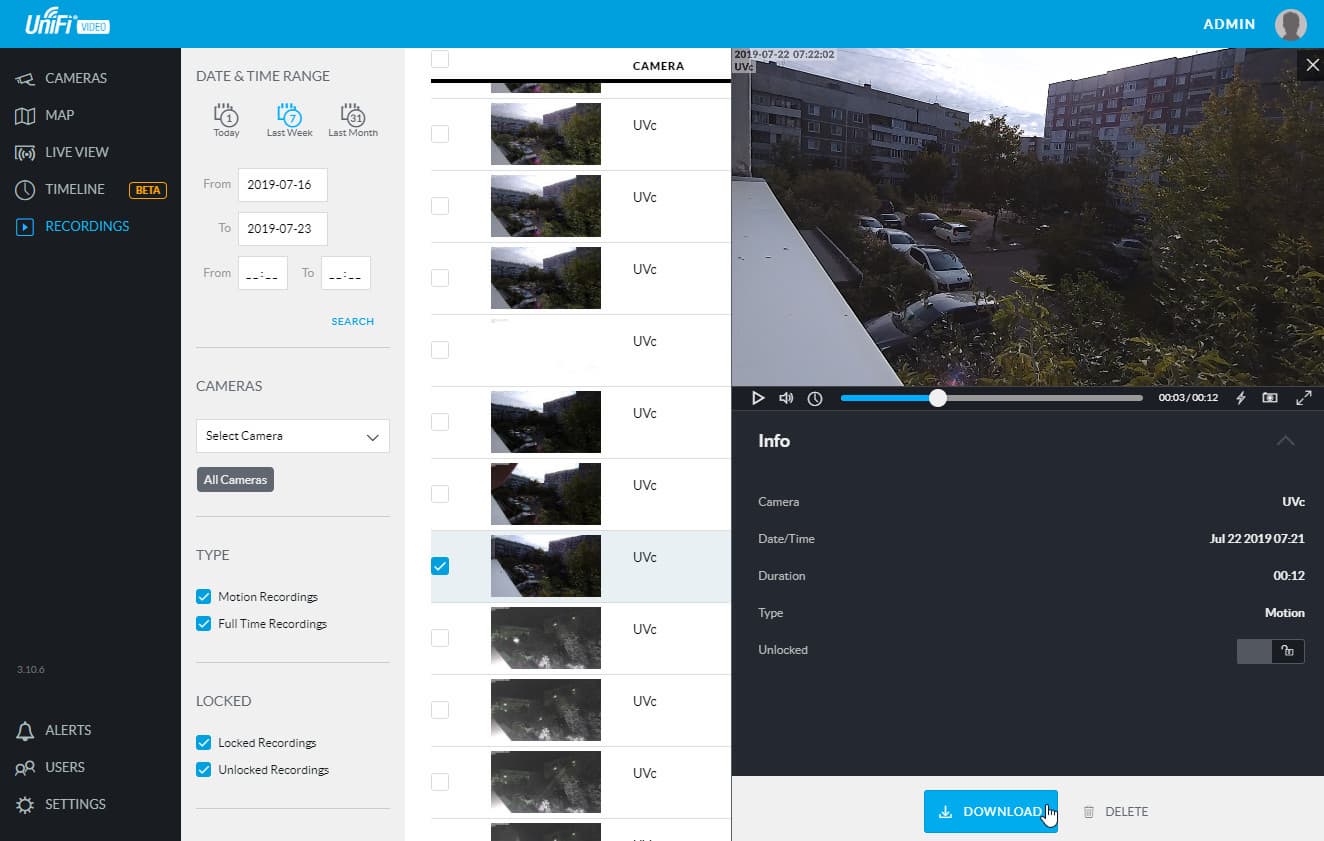Toggle the Unlocked lock switch
1324x841 pixels.
(x=1271, y=651)
